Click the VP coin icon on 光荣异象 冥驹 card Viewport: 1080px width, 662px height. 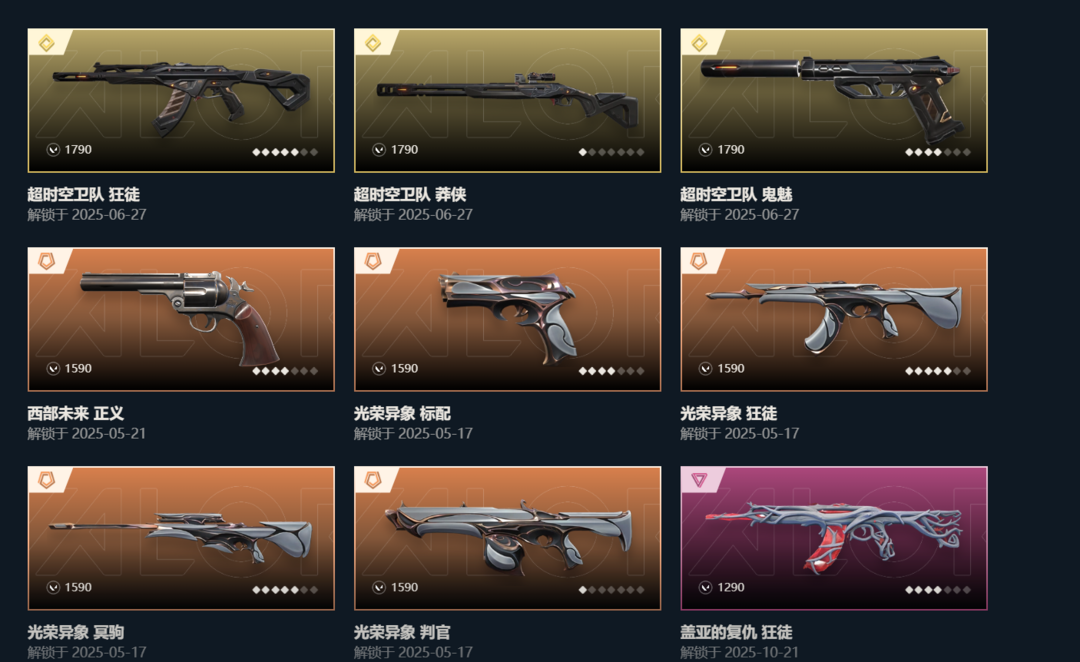[x=53, y=587]
